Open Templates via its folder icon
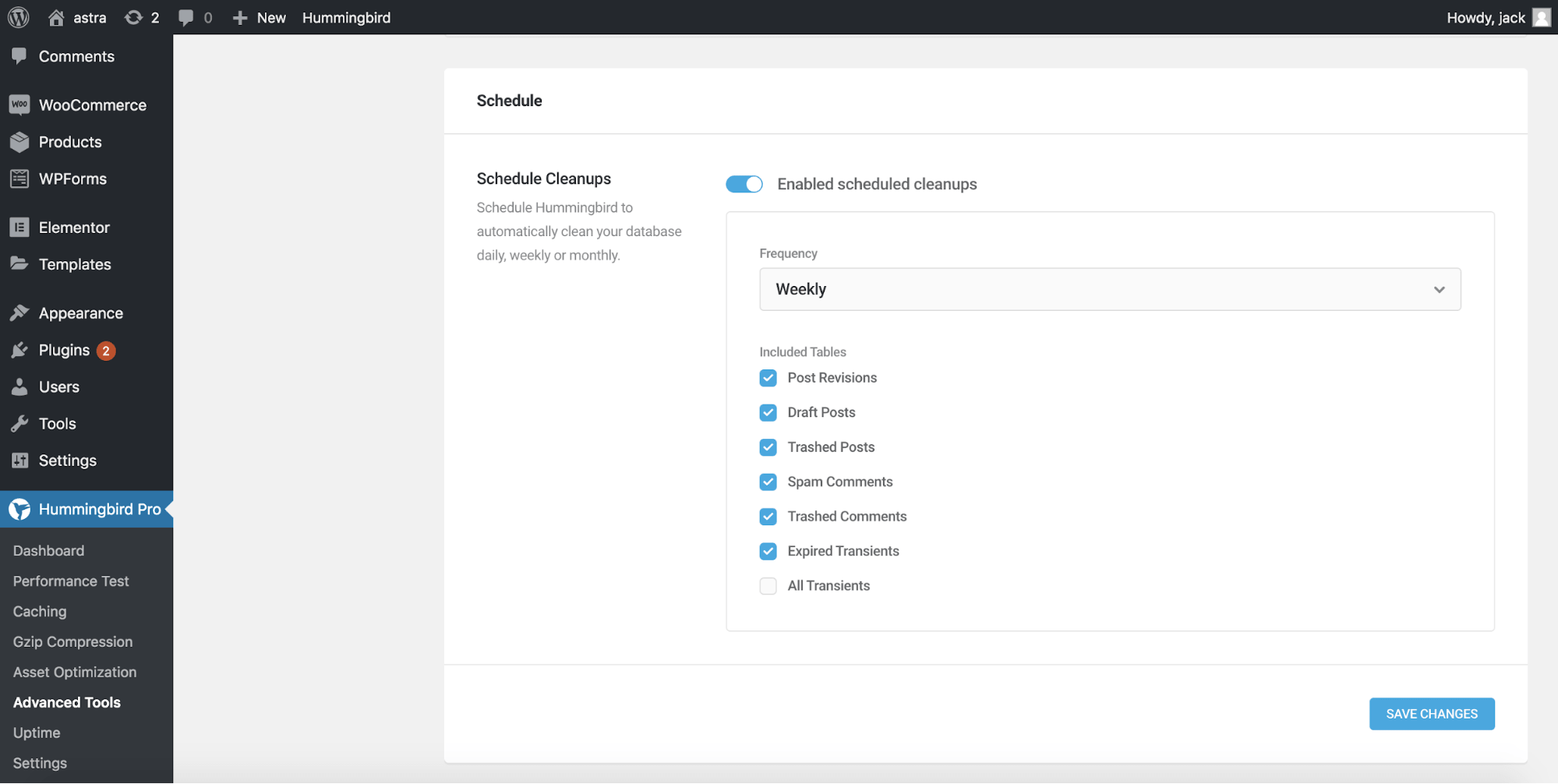 tap(19, 264)
